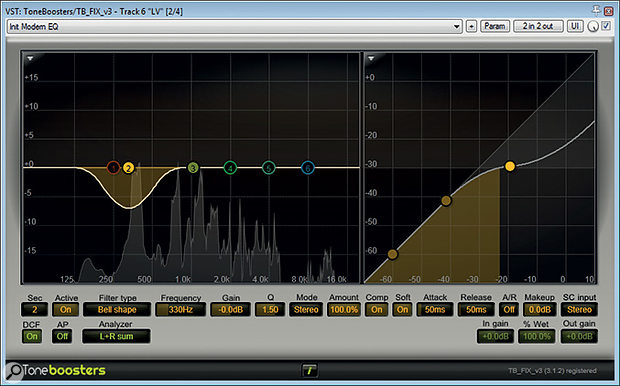The image size is (620, 386).
Task: Open the Analyzer L+R sum selector
Action: point(116,337)
